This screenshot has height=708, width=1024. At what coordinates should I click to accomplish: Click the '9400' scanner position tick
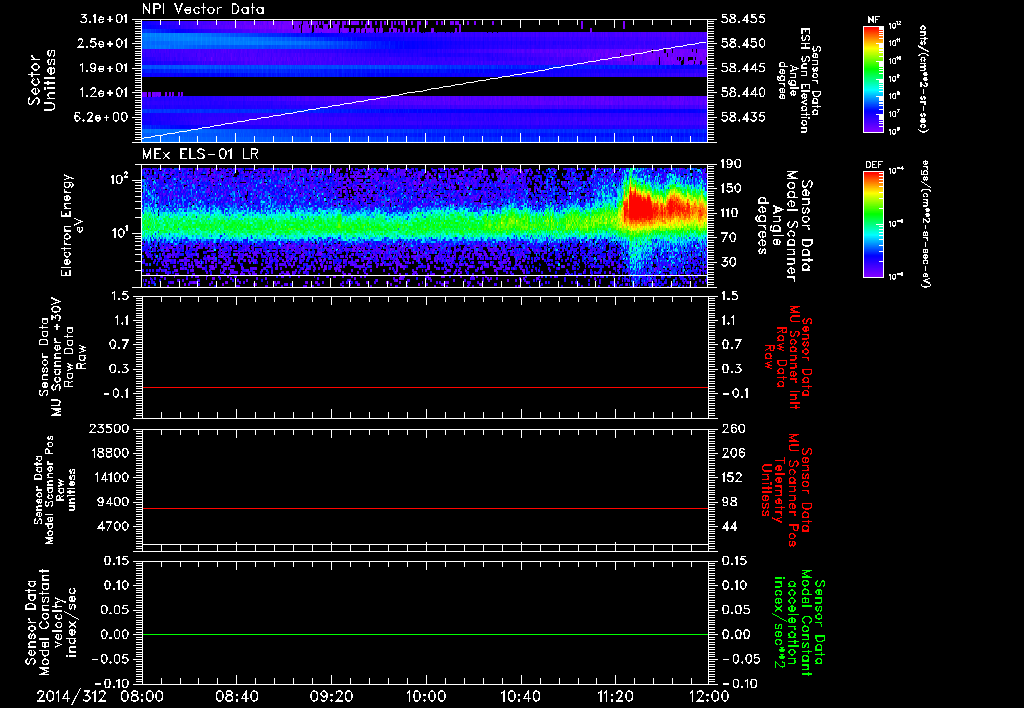pos(113,502)
